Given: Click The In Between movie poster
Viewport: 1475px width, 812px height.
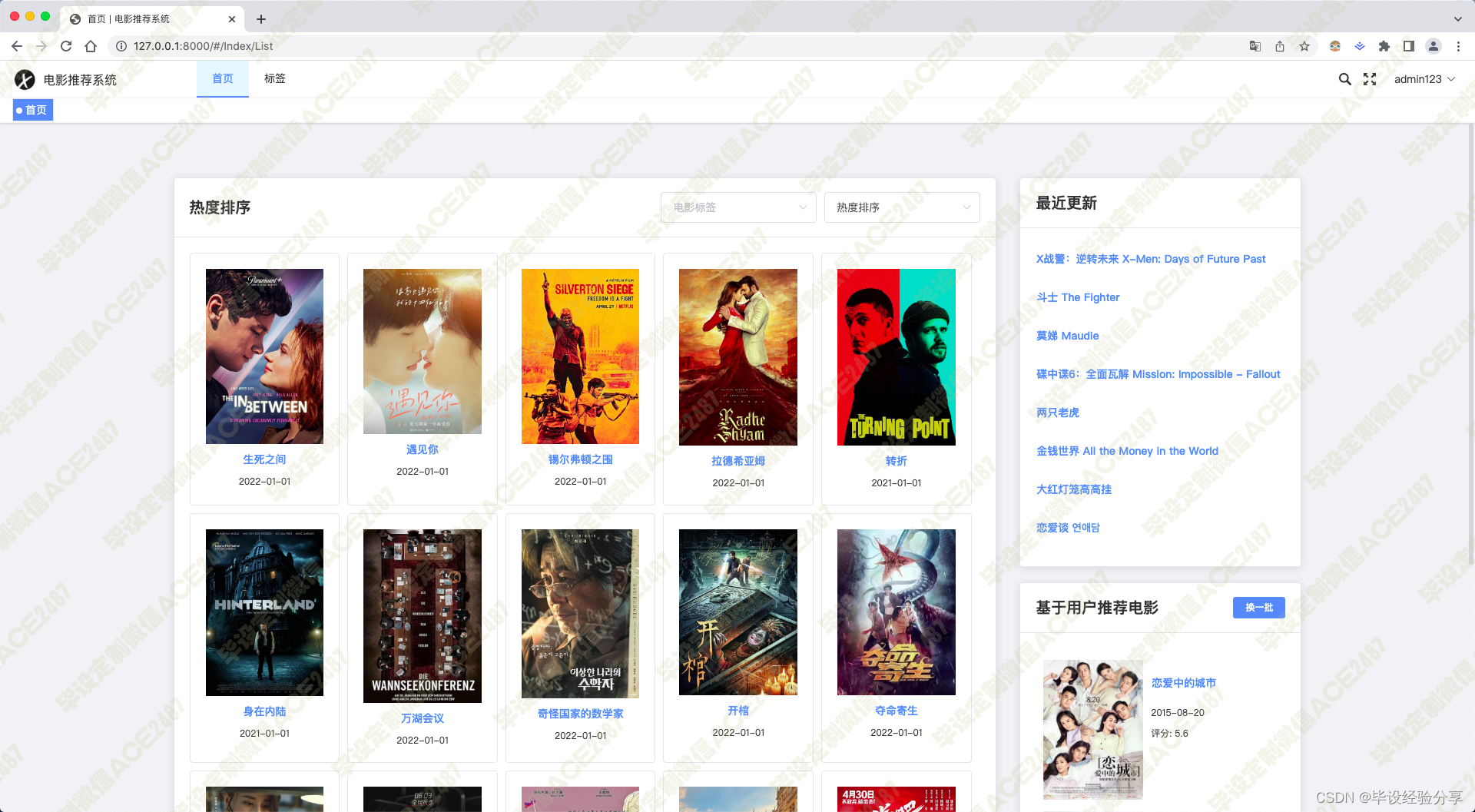Looking at the screenshot, I should tap(264, 356).
